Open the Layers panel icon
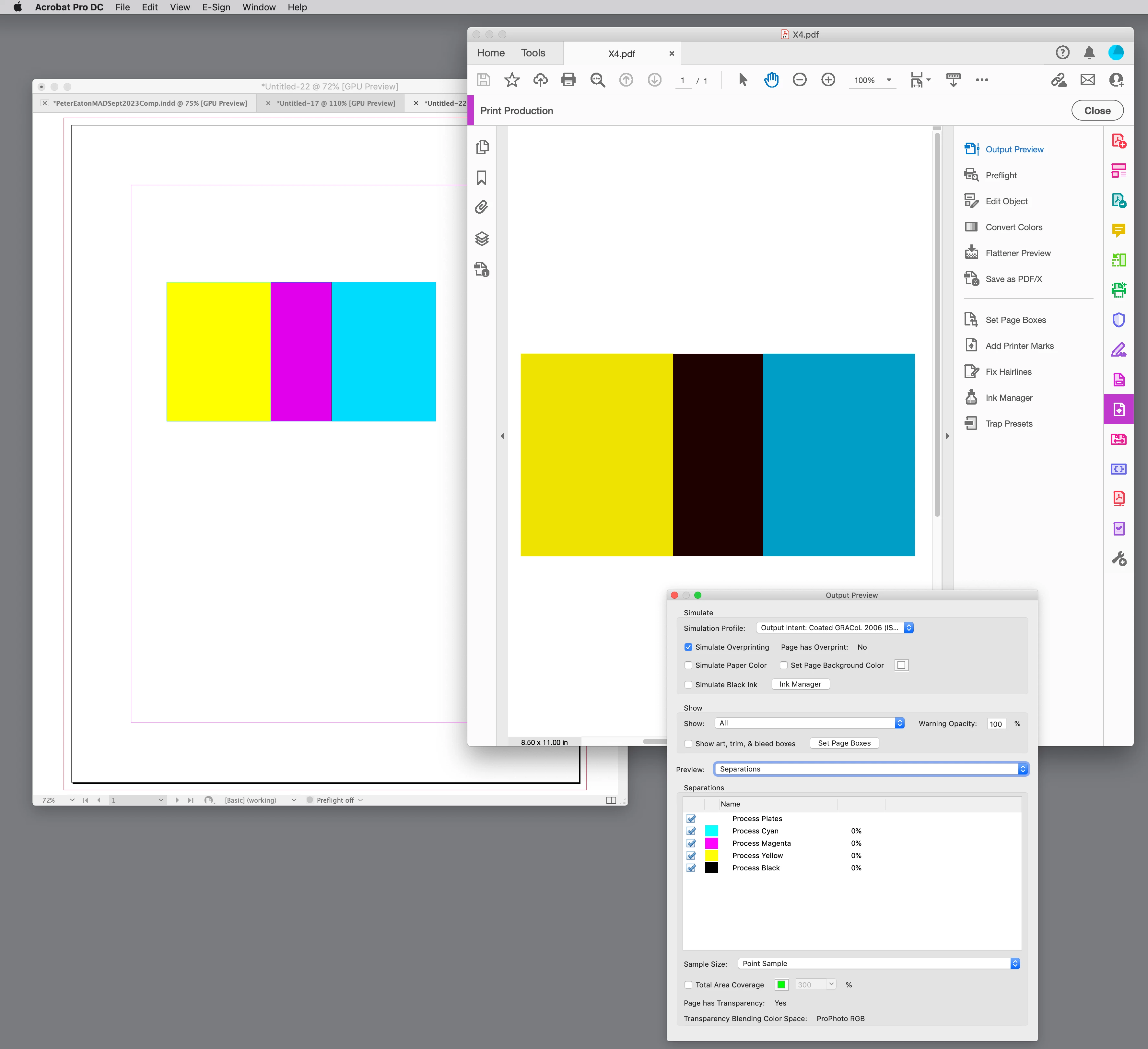 click(482, 239)
